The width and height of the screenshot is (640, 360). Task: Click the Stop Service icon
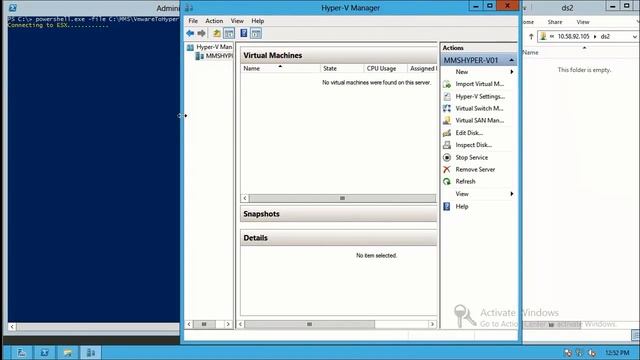click(447, 158)
